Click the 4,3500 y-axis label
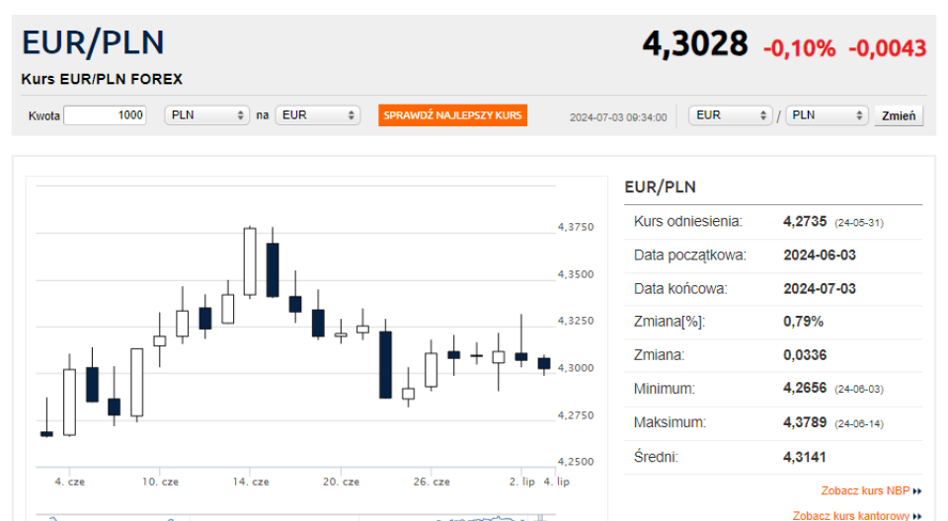 point(576,274)
